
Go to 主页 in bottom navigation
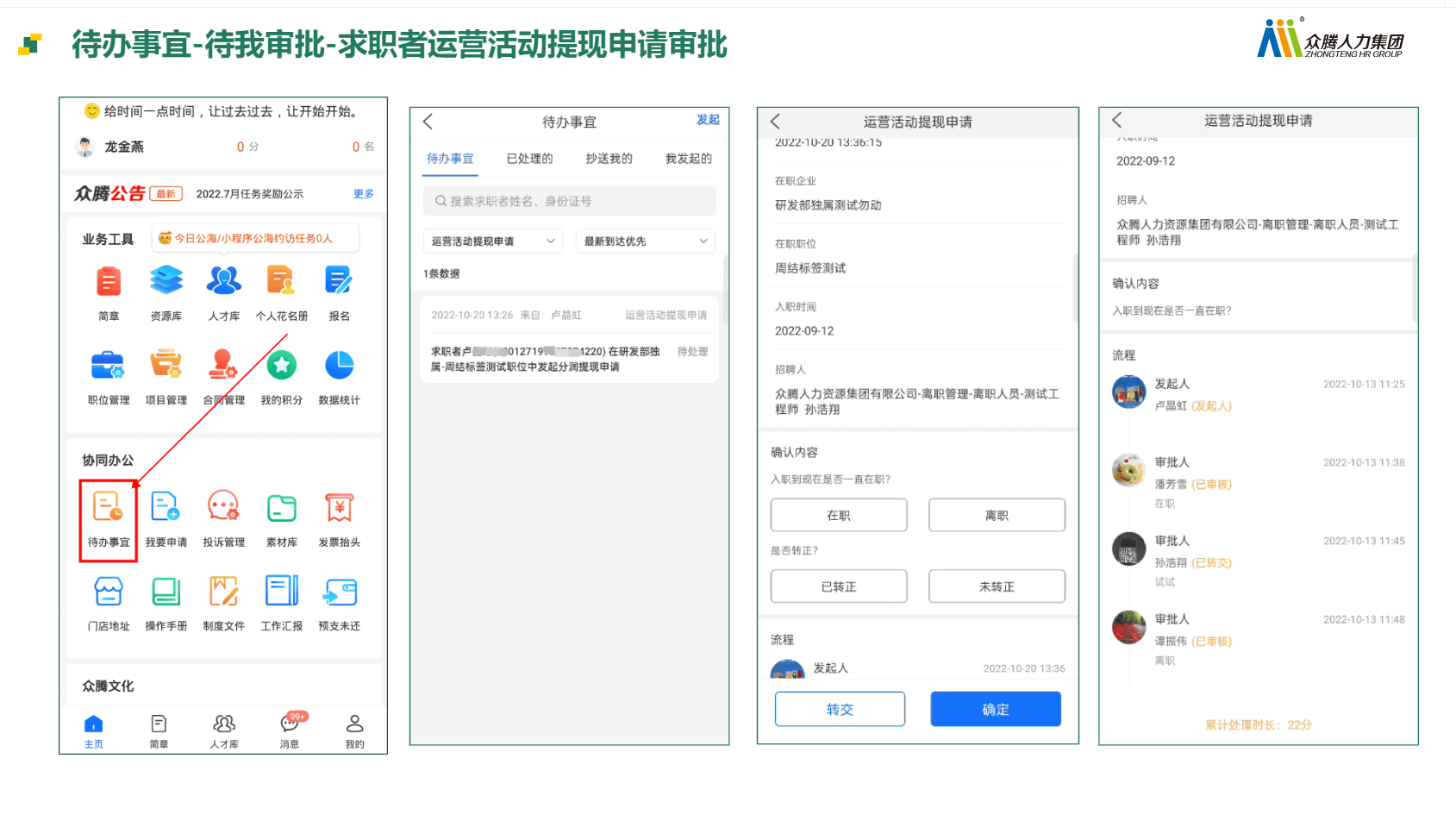[x=94, y=731]
